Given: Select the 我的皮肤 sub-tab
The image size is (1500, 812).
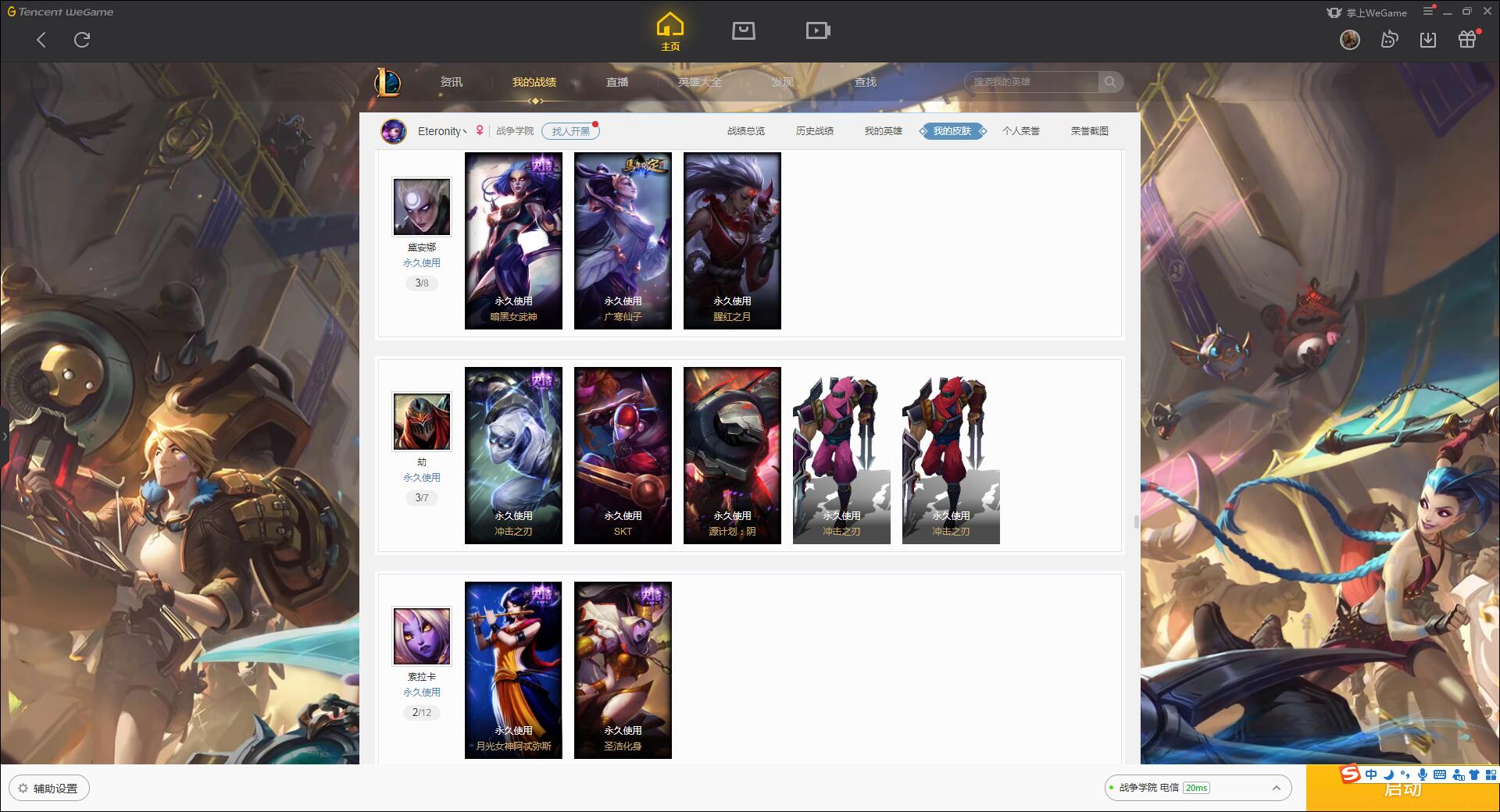Looking at the screenshot, I should point(952,131).
